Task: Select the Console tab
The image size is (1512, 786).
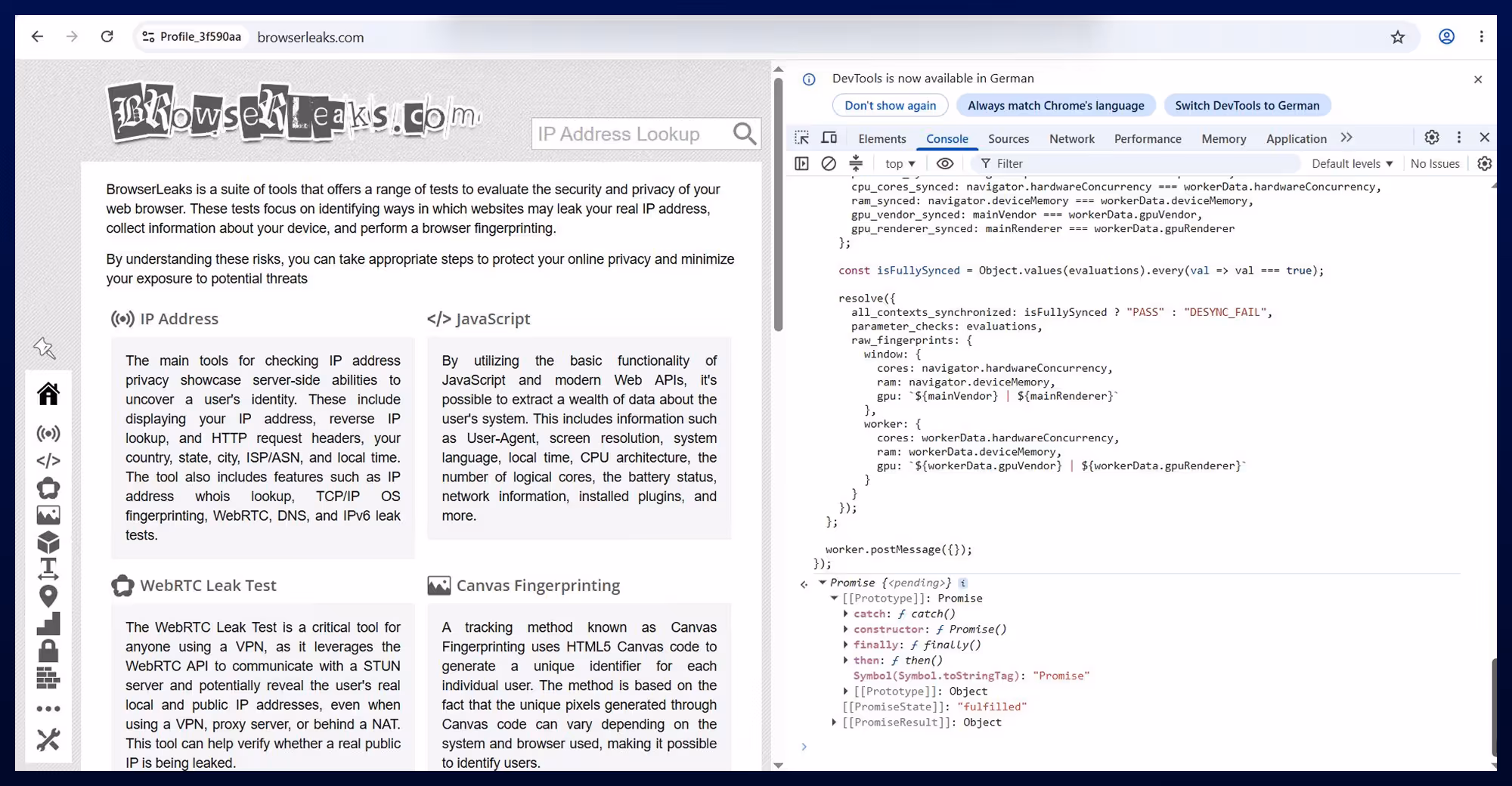Action: tap(947, 138)
